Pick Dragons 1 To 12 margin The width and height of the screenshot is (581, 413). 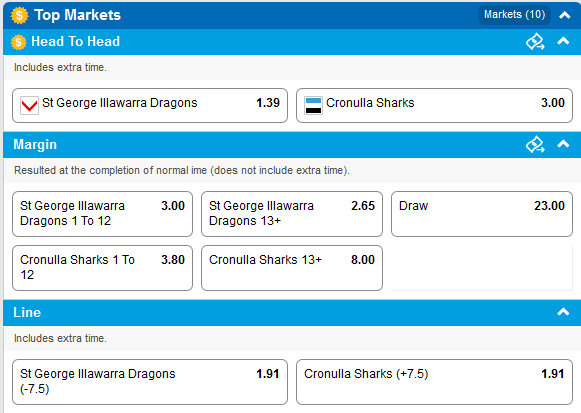[x=102, y=214]
